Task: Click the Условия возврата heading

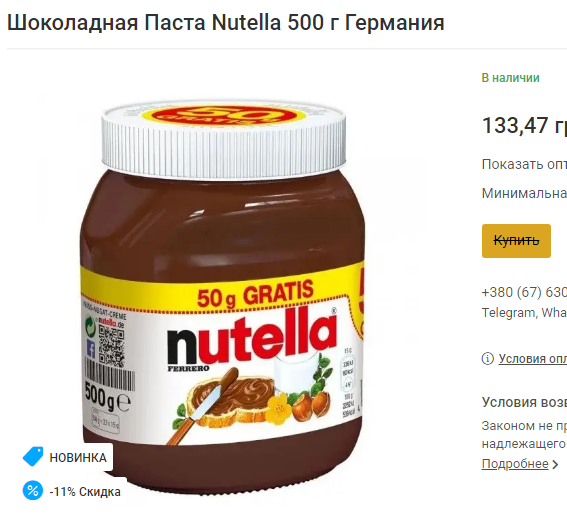Action: 524,402
